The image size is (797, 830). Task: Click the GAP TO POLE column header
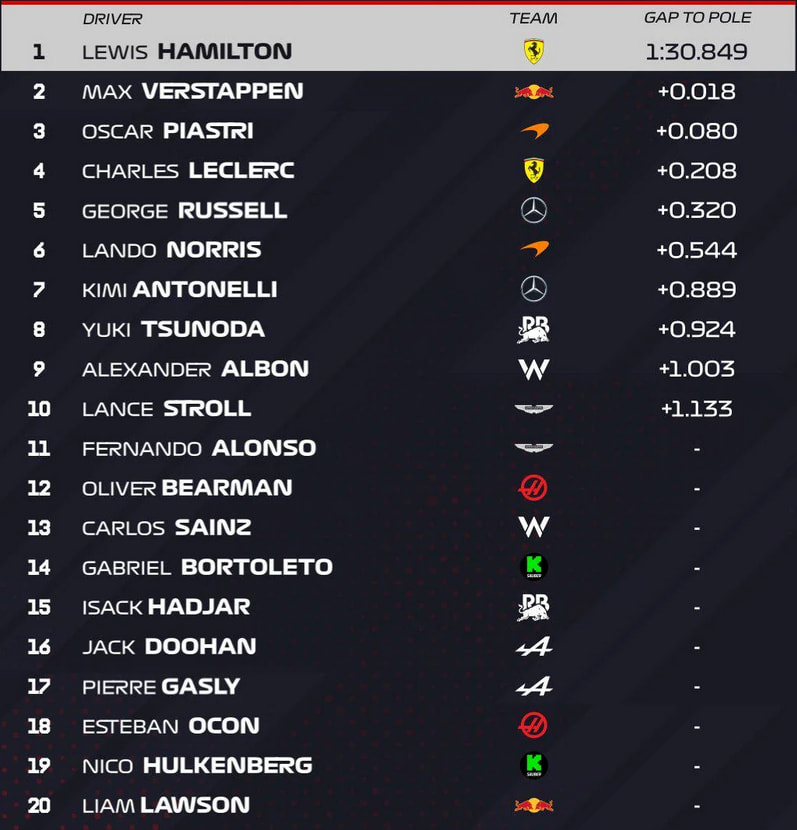697,17
